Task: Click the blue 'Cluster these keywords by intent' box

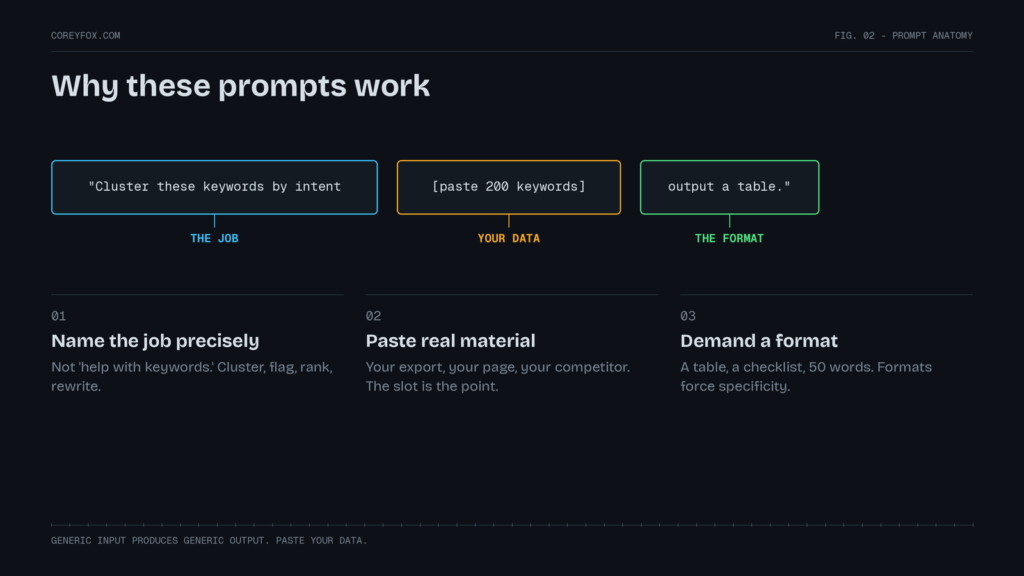Action: coord(214,187)
